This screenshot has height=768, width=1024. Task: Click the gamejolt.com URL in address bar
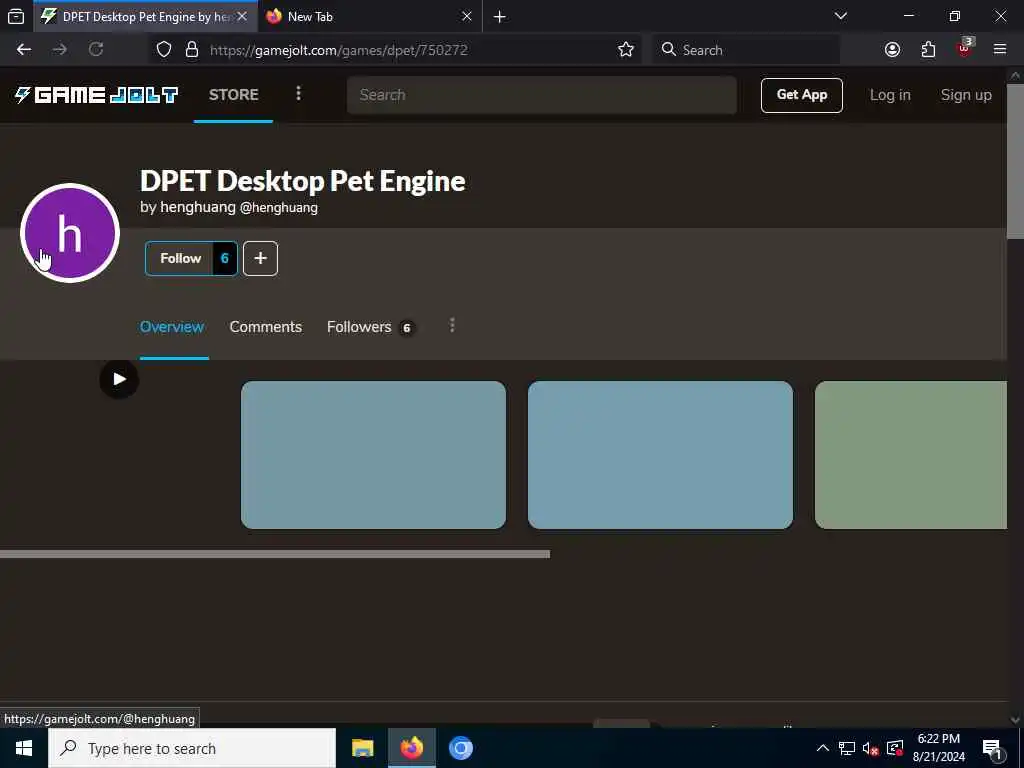(338, 50)
